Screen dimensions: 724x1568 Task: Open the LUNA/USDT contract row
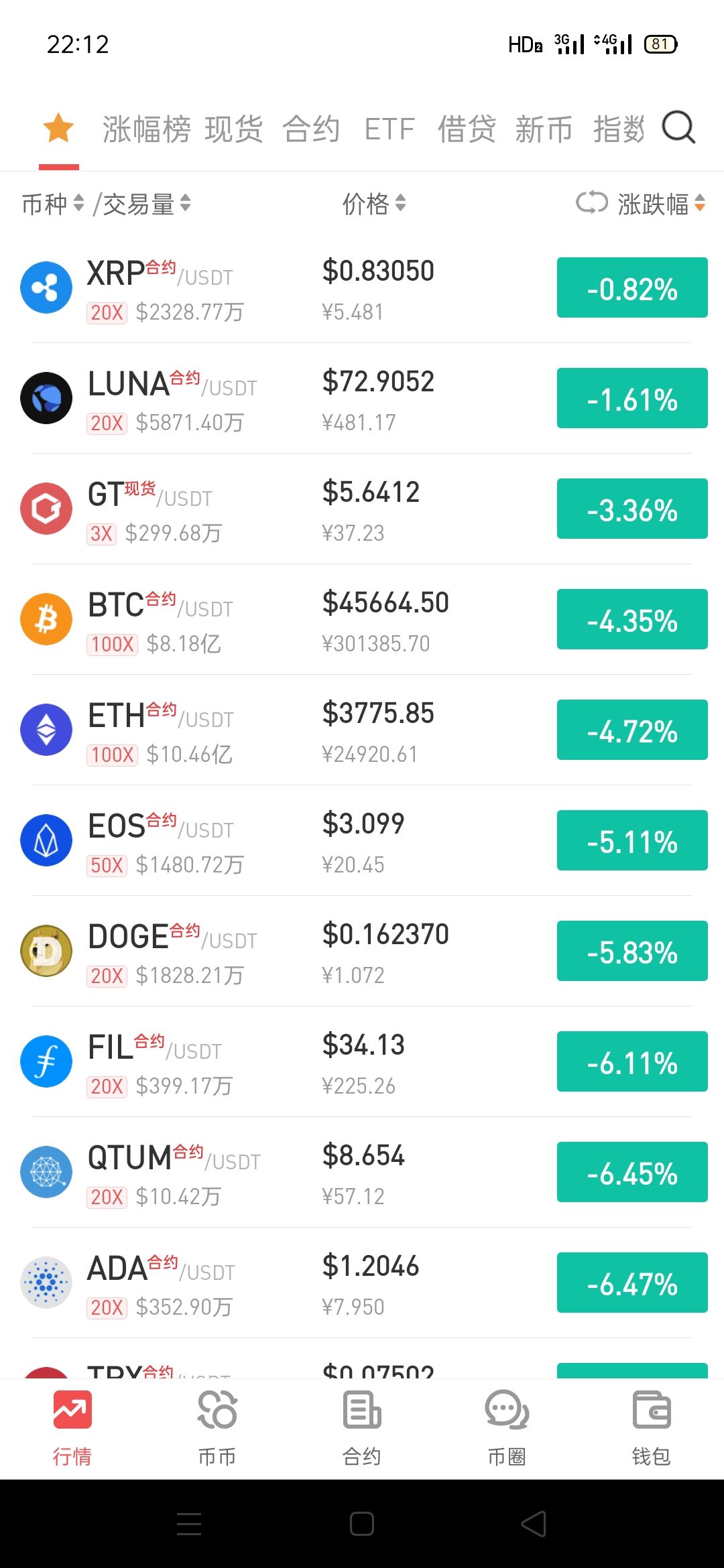[362, 398]
